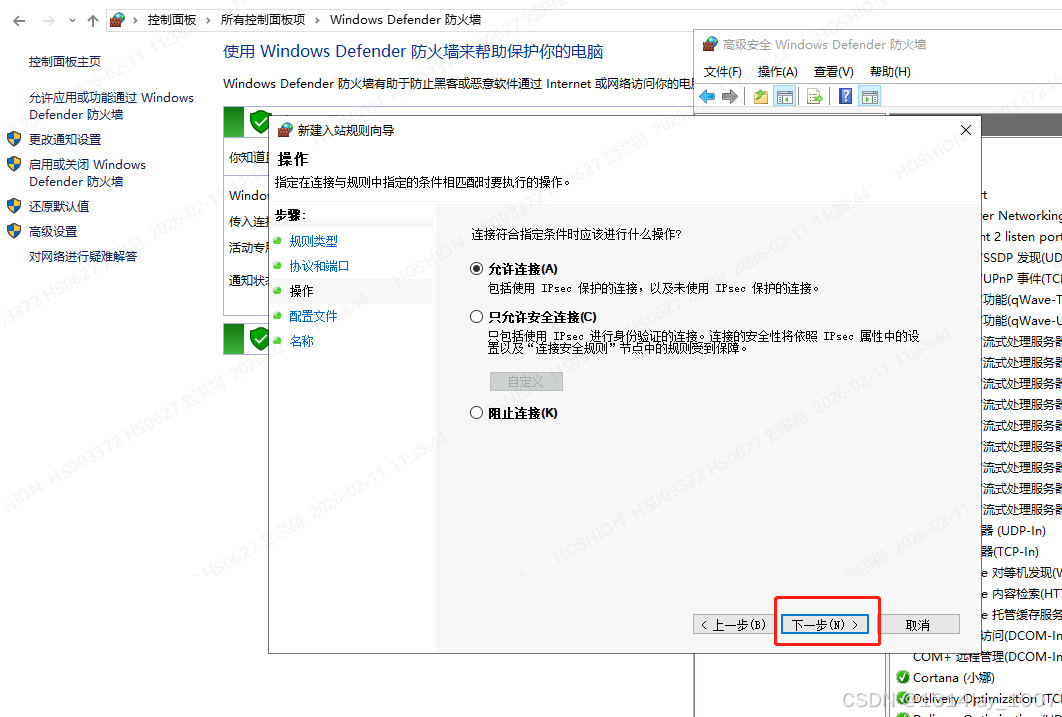Viewport: 1062px width, 717px height.
Task: Click the firewall icon in the Advanced Security title bar
Action: pos(710,45)
